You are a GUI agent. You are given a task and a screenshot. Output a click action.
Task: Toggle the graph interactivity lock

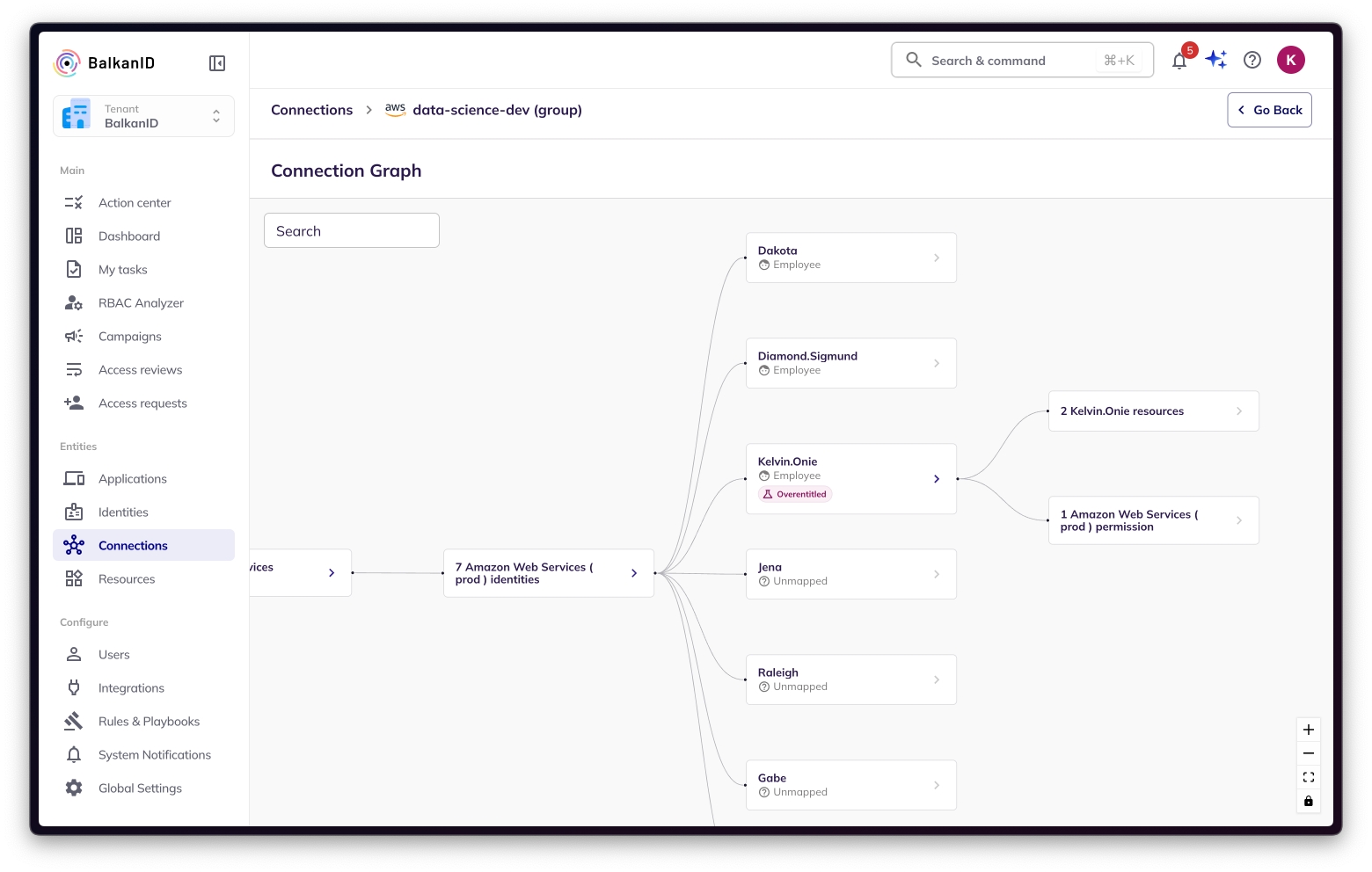click(x=1309, y=801)
